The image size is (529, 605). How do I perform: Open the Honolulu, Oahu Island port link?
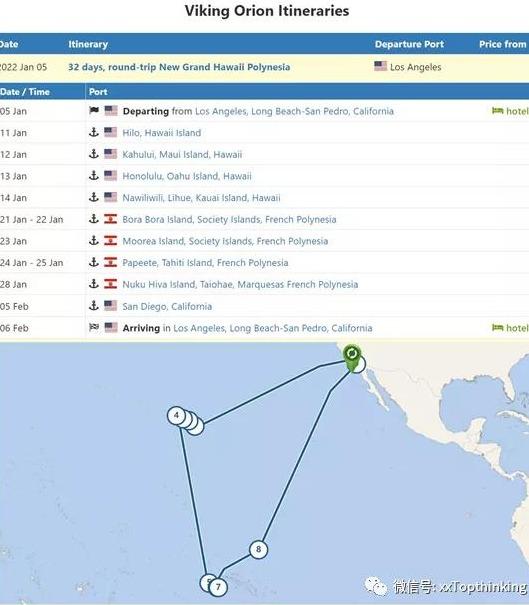coord(187,176)
